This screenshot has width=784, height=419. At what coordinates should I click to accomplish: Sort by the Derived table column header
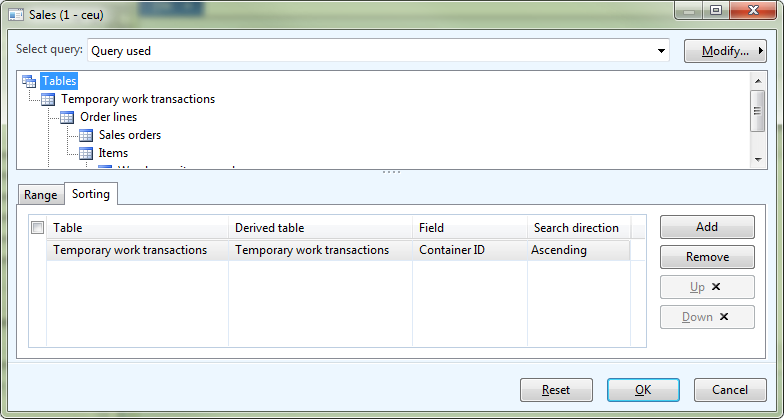coord(320,228)
